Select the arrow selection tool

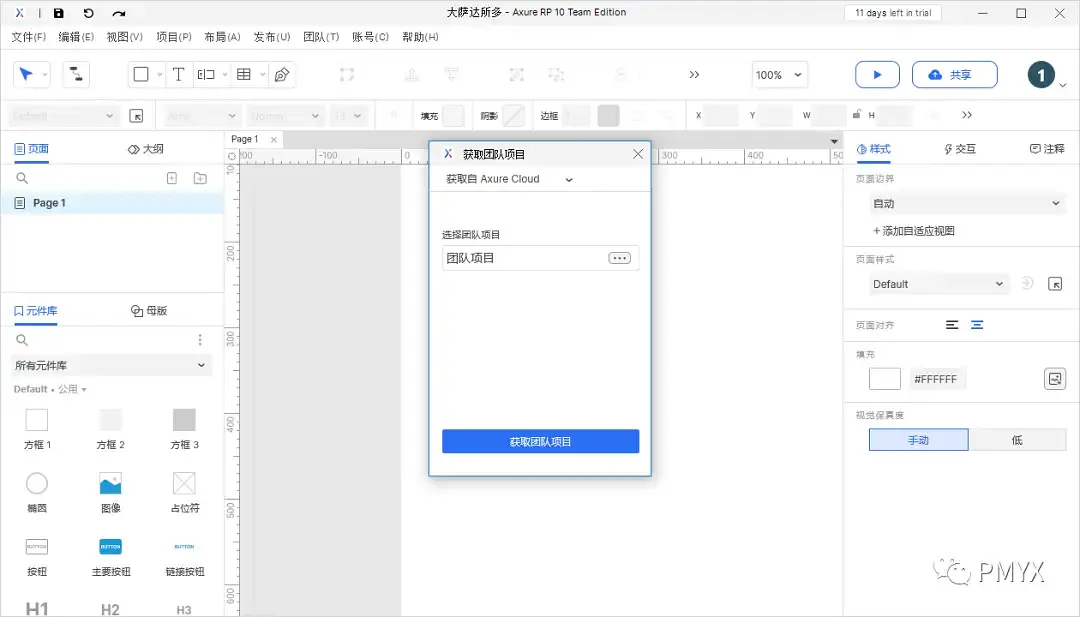(27, 74)
